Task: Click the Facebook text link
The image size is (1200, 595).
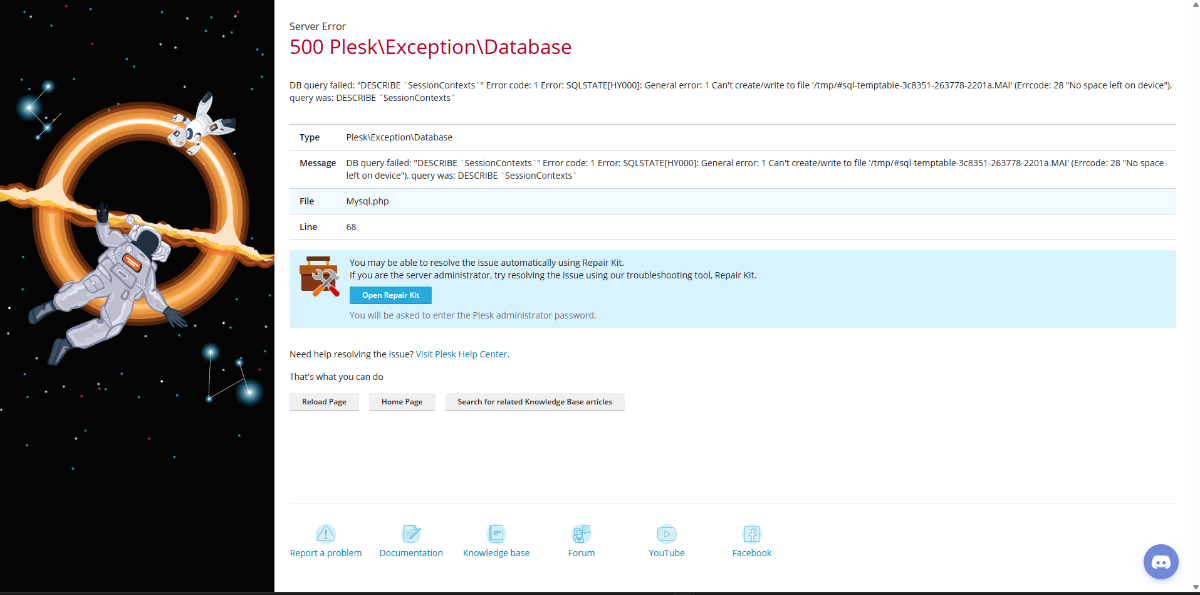Action: pyautogui.click(x=751, y=553)
